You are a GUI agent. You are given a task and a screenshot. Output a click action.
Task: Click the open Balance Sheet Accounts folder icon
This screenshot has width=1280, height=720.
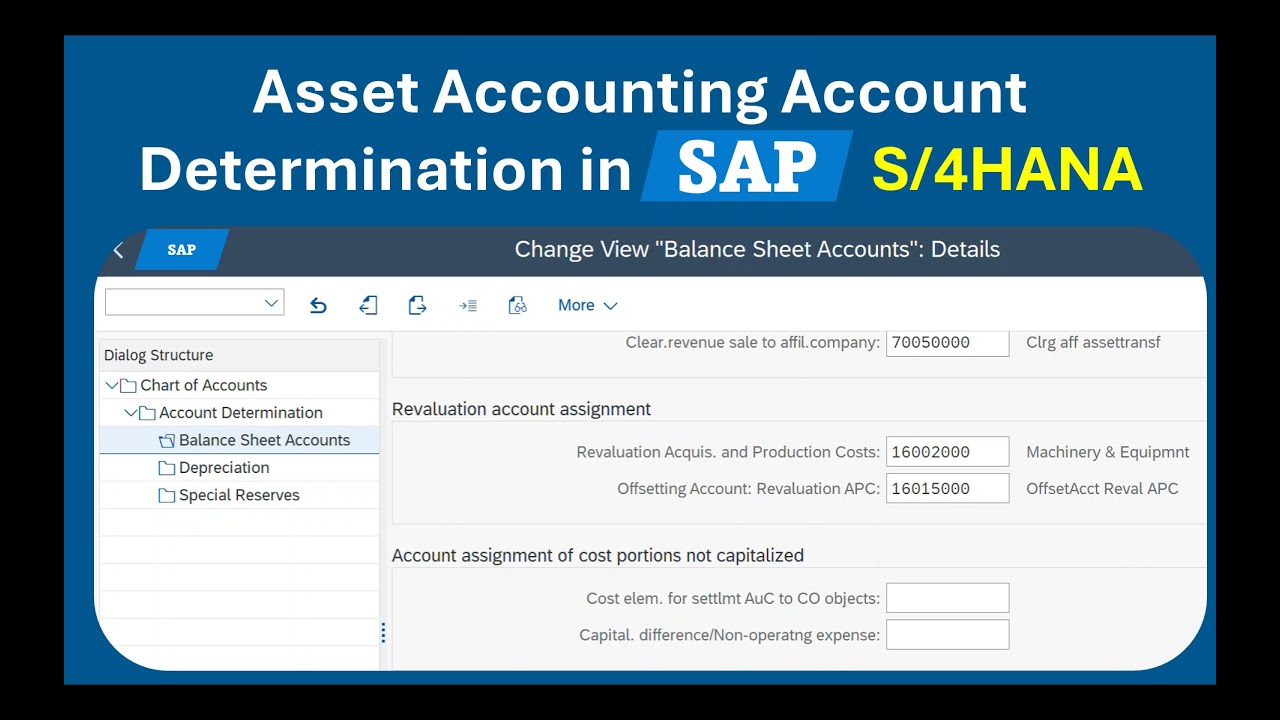[167, 440]
